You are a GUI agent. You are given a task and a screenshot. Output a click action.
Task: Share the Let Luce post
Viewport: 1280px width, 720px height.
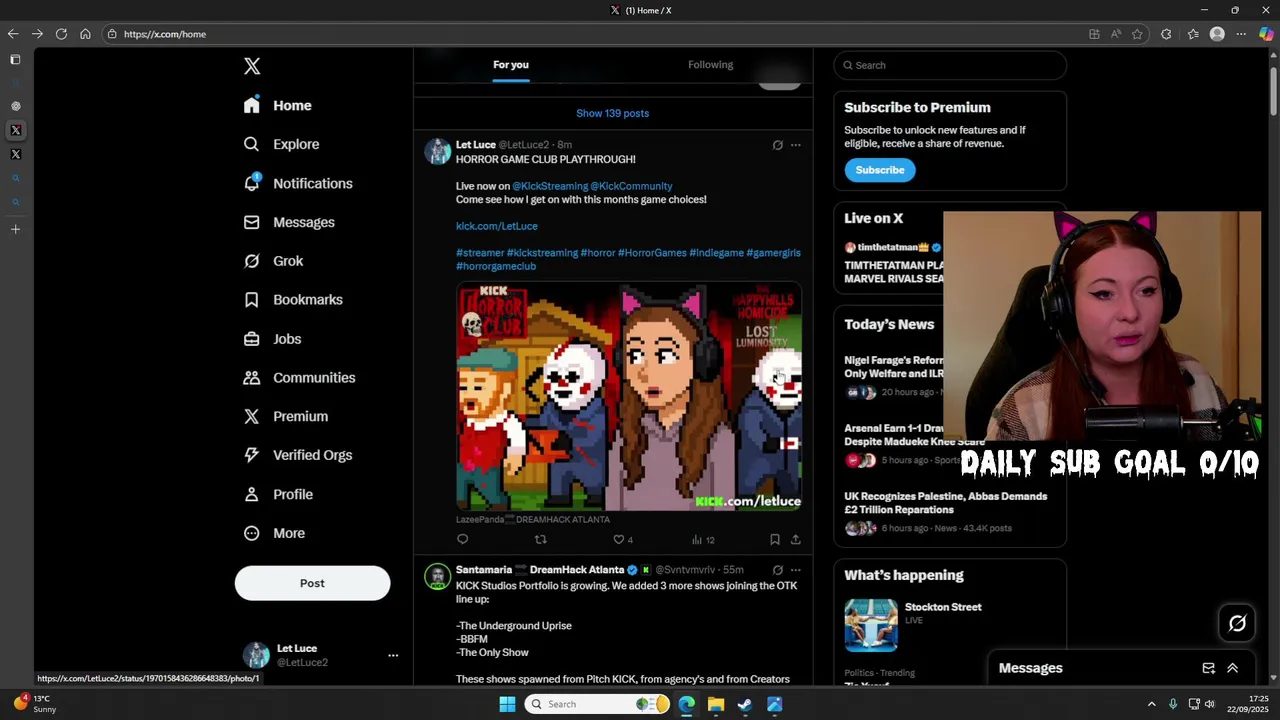click(x=795, y=540)
